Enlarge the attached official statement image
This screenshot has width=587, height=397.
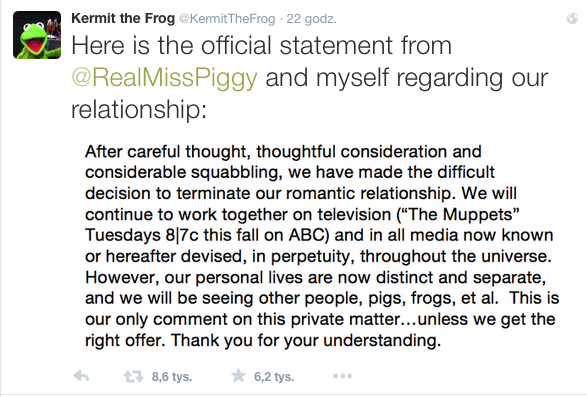point(322,246)
